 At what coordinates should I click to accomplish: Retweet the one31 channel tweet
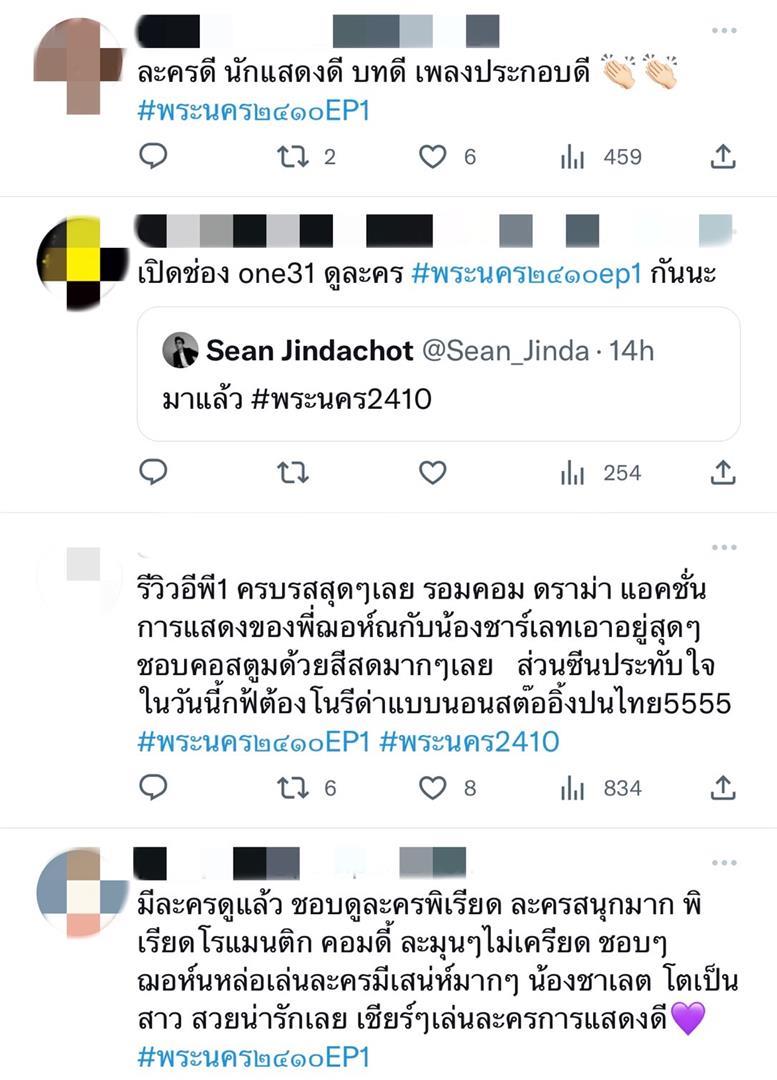[x=293, y=473]
